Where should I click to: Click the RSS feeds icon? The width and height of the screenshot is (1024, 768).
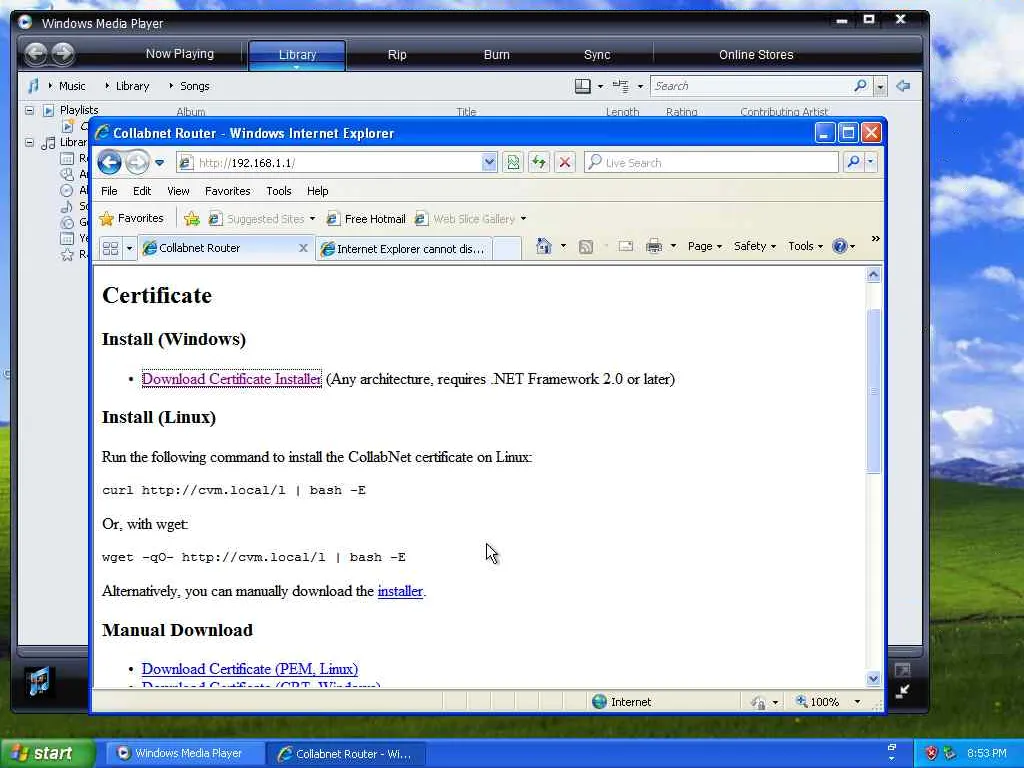coord(586,246)
